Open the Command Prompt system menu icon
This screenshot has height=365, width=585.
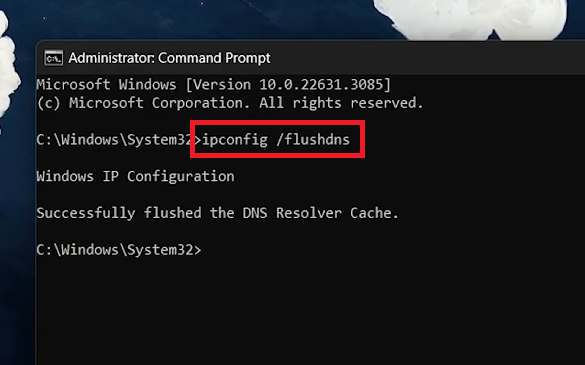click(x=53, y=58)
